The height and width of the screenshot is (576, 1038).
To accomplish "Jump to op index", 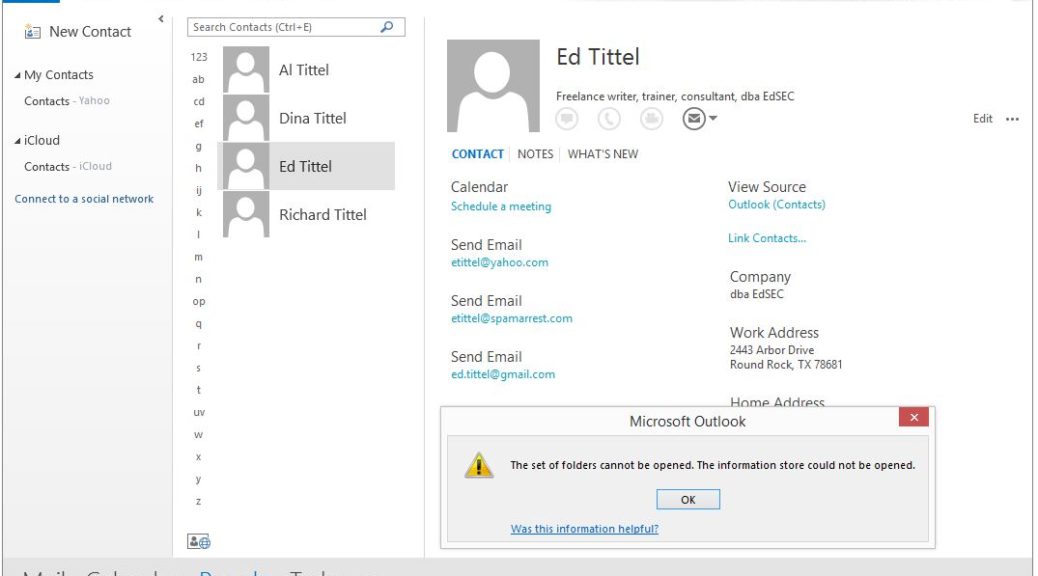I will click(x=199, y=301).
